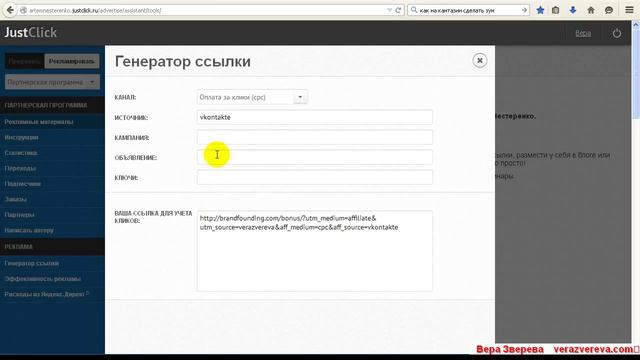This screenshot has height=360, width=640.
Task: Go to the browser home page icon
Action: coord(591,10)
